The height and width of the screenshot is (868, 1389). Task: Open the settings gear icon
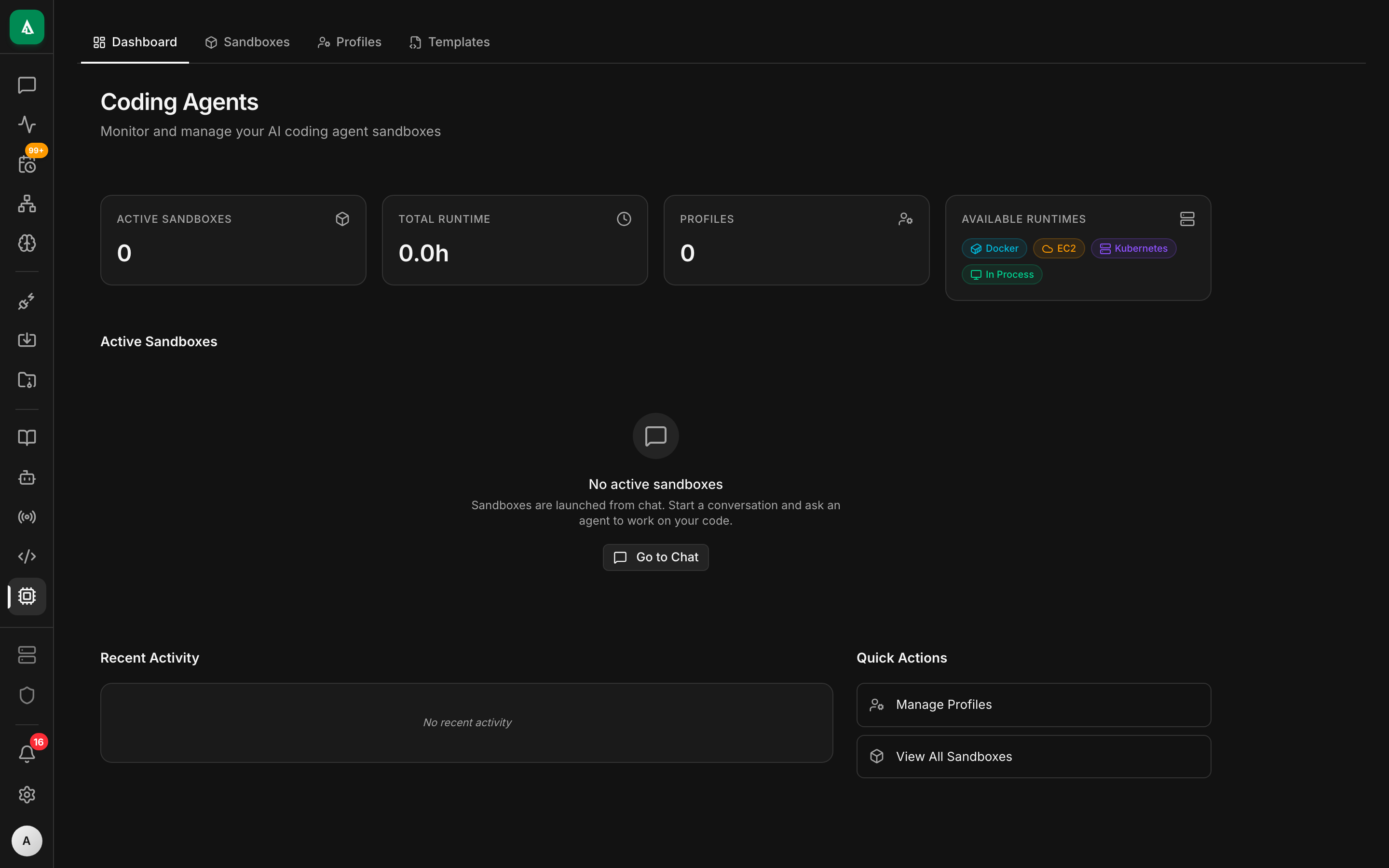(x=27, y=795)
